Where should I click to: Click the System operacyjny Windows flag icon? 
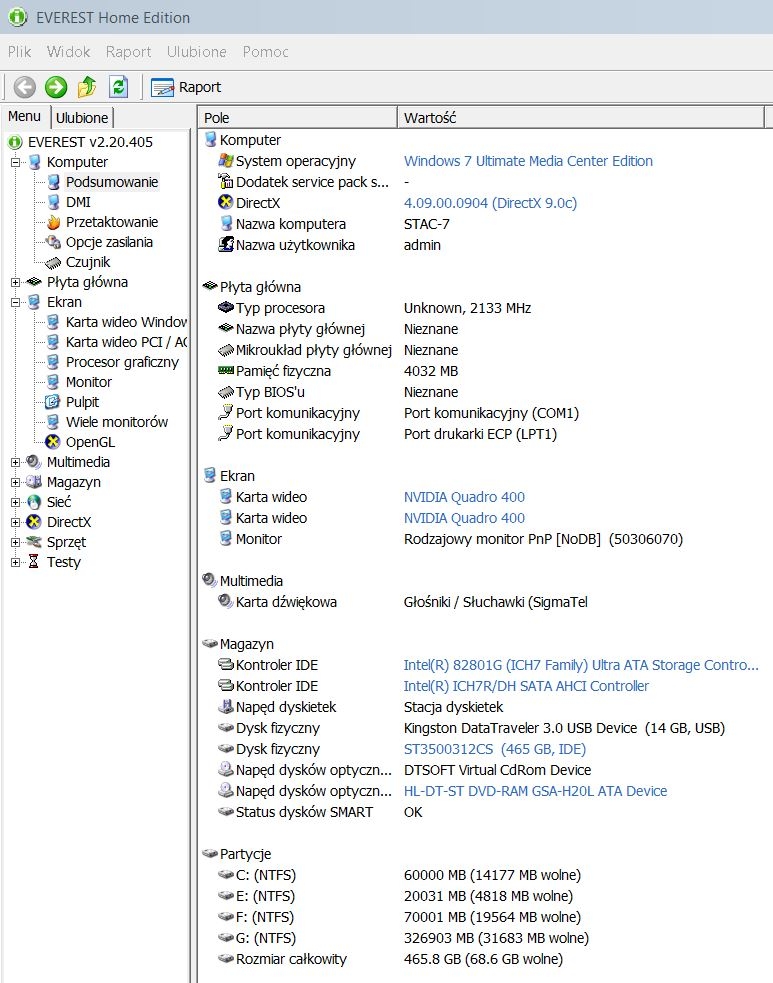point(226,161)
